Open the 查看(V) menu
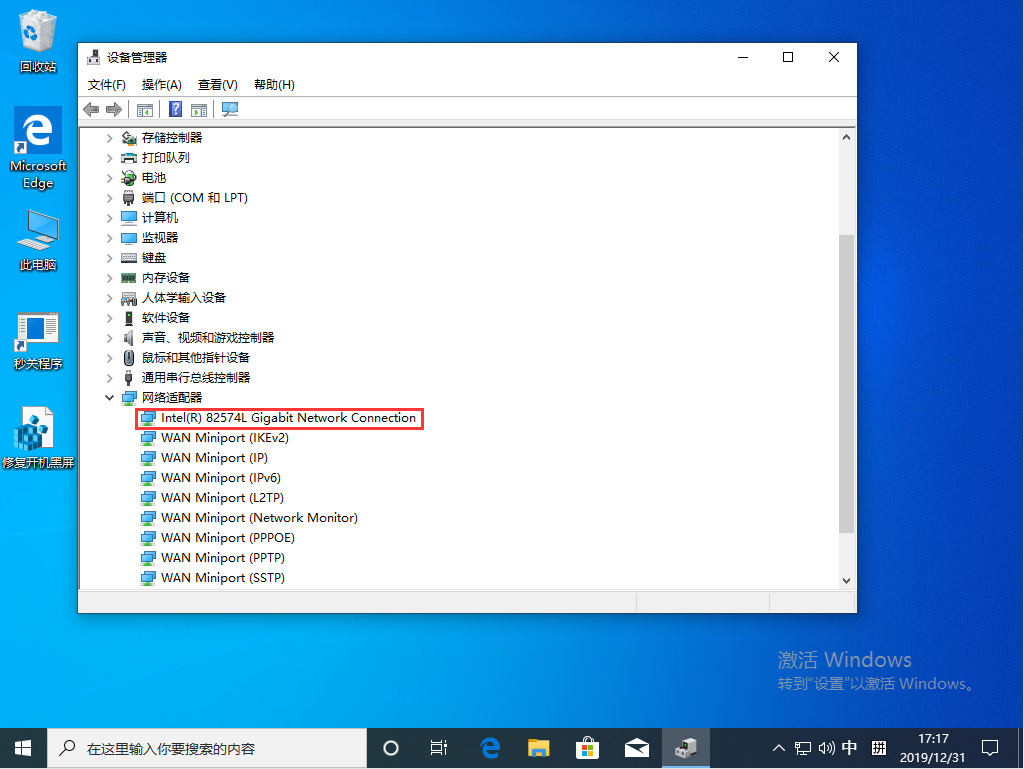The image size is (1024, 769). click(216, 84)
